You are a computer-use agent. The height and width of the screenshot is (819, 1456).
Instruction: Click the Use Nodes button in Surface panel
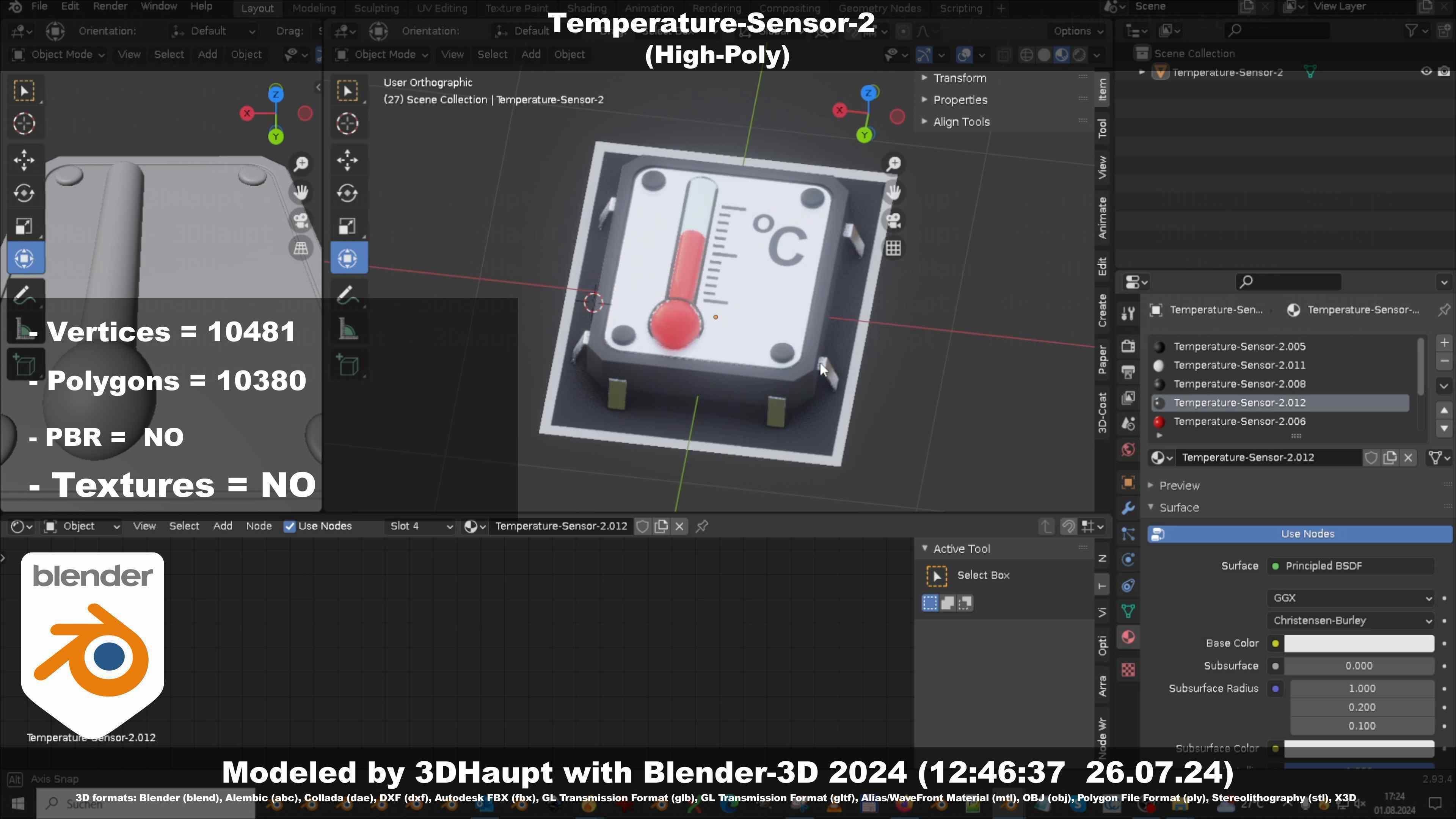tap(1299, 534)
